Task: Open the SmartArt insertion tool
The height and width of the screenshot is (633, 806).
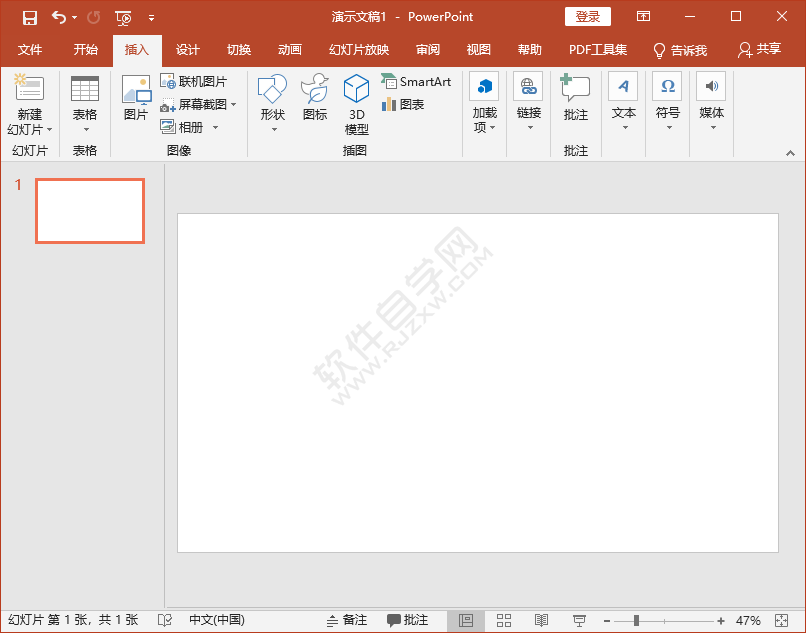Action: tap(416, 81)
